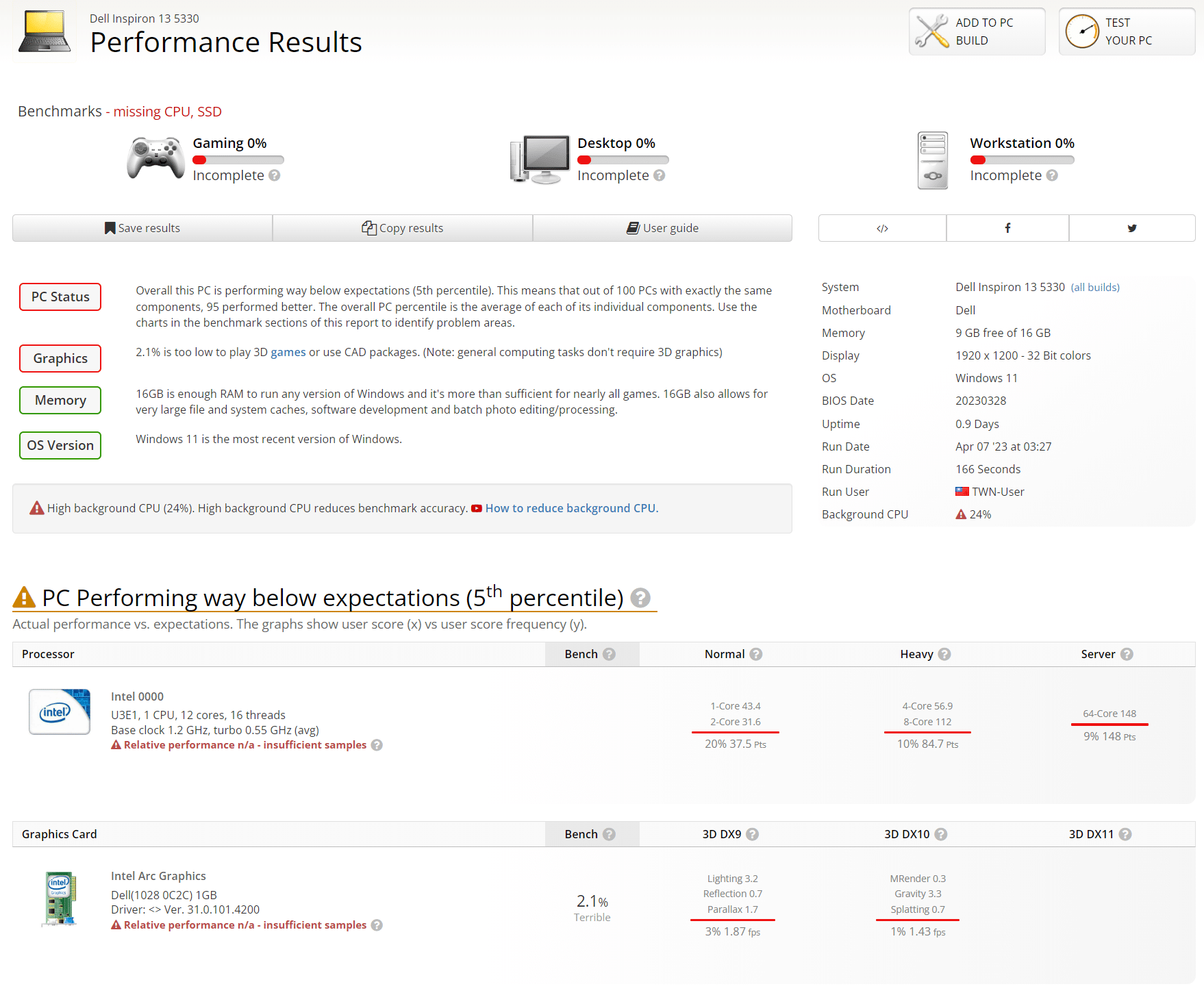This screenshot has width=1204, height=993.
Task: Click the Memory badge
Action: tap(60, 400)
